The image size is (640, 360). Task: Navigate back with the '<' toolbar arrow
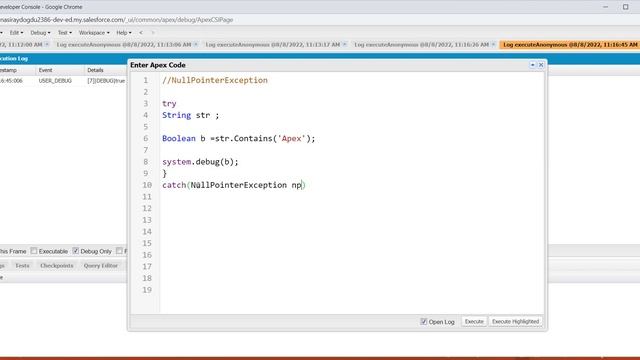coord(141,33)
